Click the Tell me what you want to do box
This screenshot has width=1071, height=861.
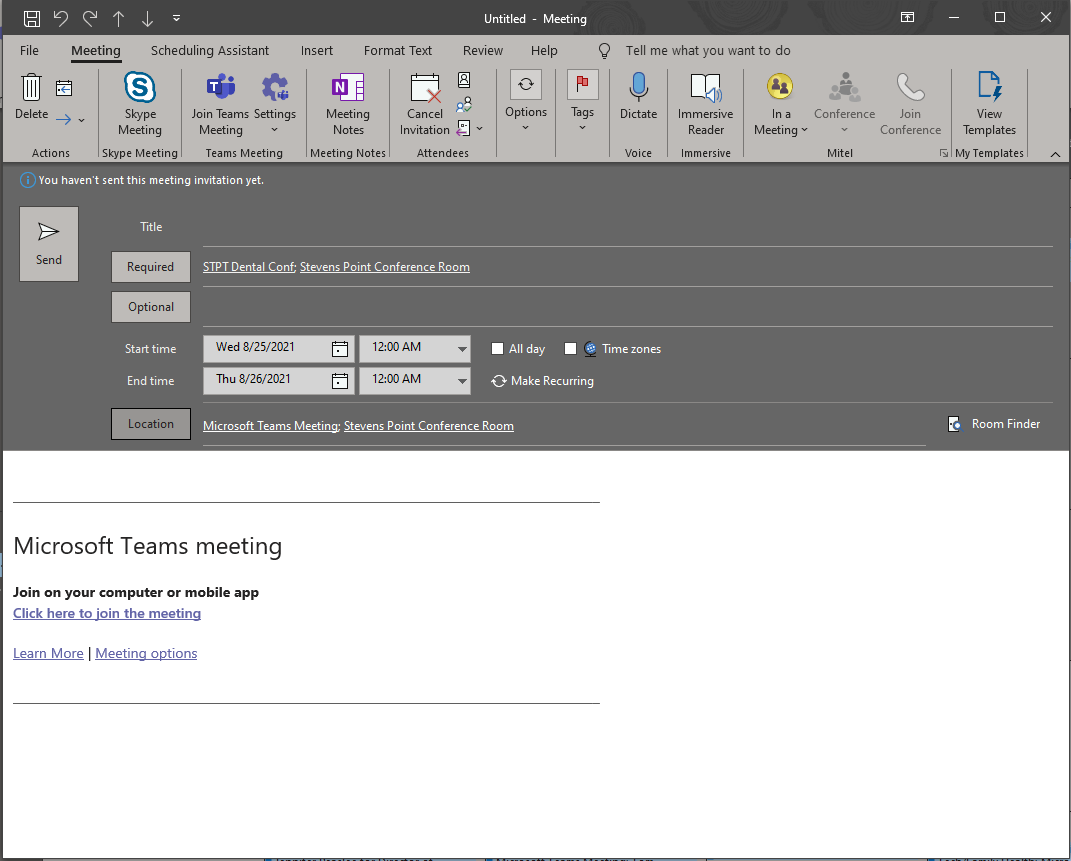(708, 51)
